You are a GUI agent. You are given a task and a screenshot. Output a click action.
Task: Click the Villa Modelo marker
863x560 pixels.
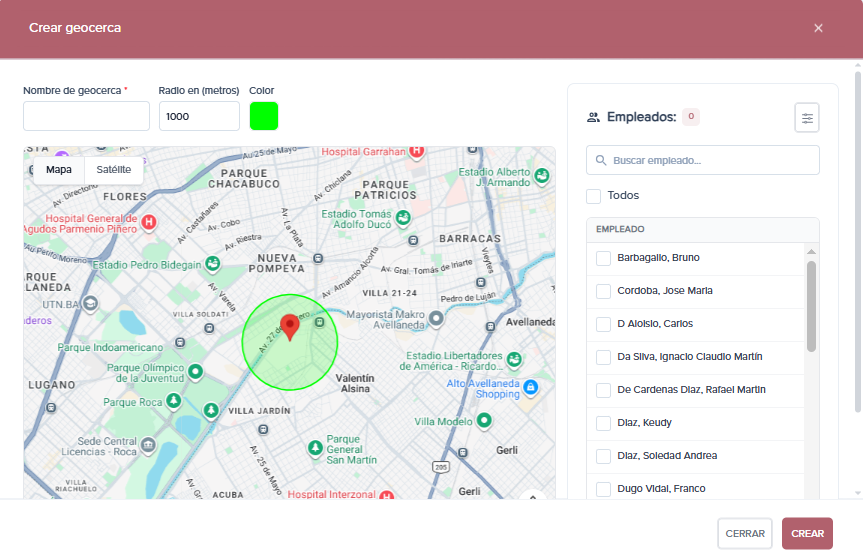[x=484, y=421]
